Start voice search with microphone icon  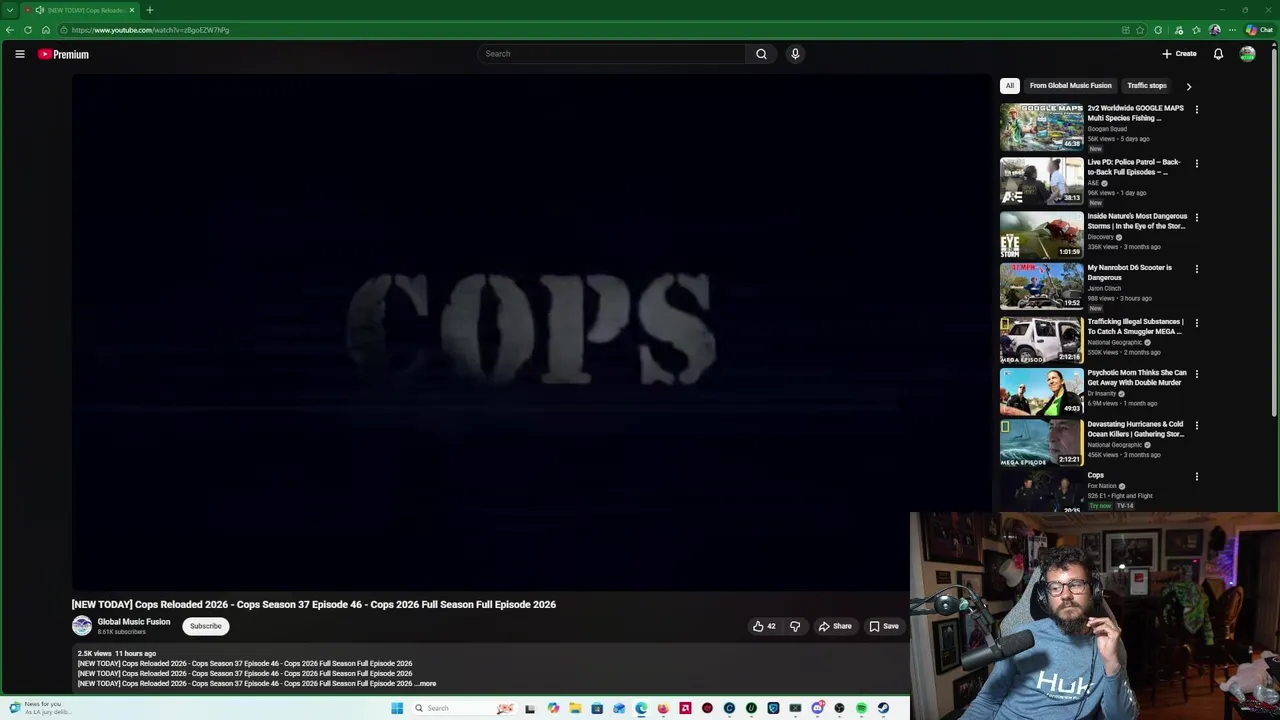click(795, 54)
